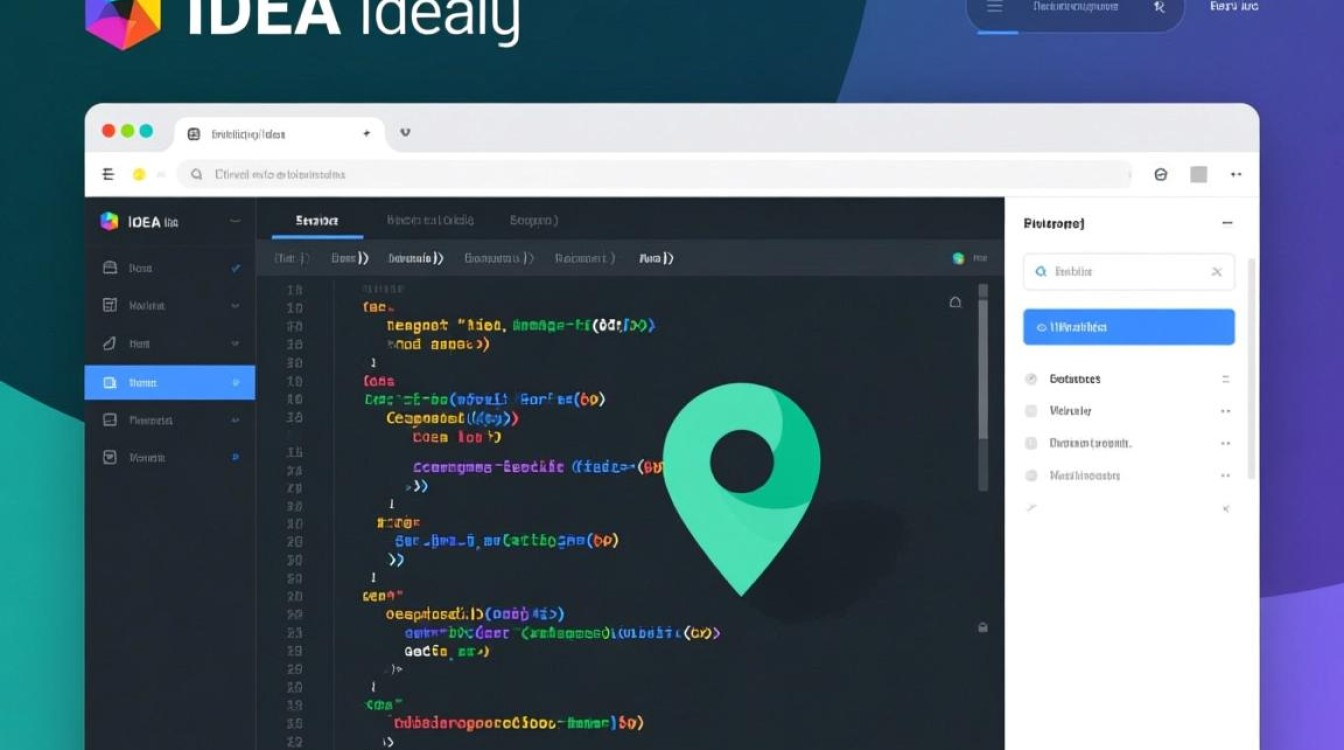Expand the third sidebar item's chevron
Image resolution: width=1344 pixels, height=750 pixels.
pyautogui.click(x=235, y=344)
